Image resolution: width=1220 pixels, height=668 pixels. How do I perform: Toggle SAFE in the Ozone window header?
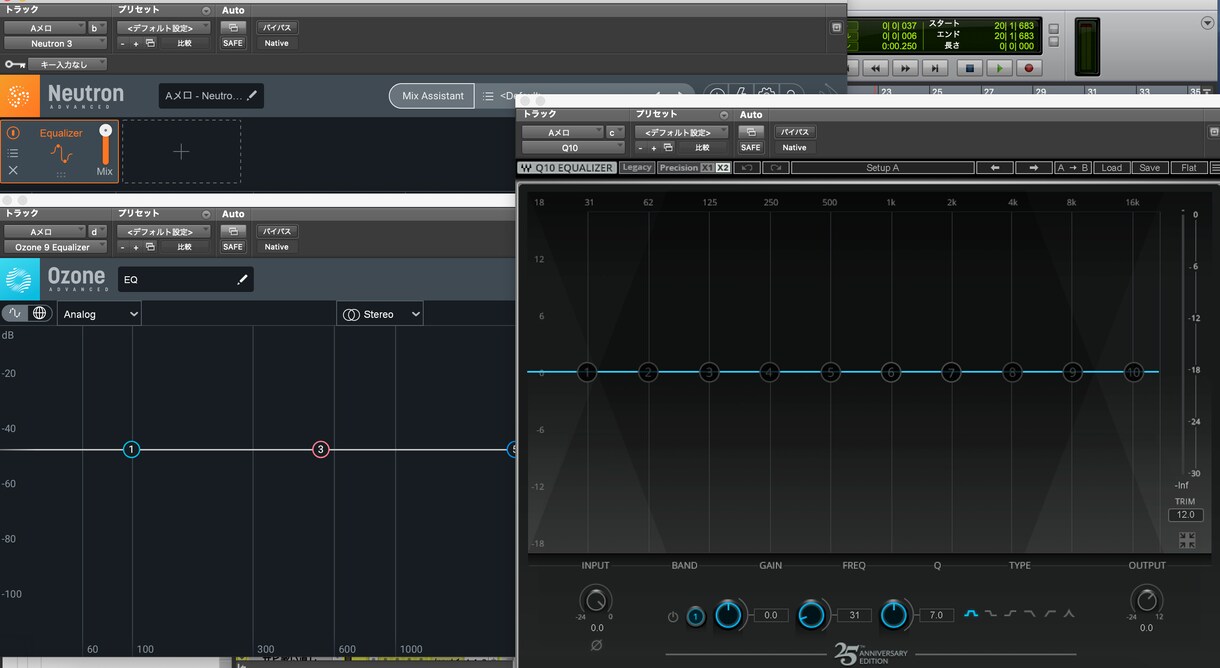[x=233, y=247]
